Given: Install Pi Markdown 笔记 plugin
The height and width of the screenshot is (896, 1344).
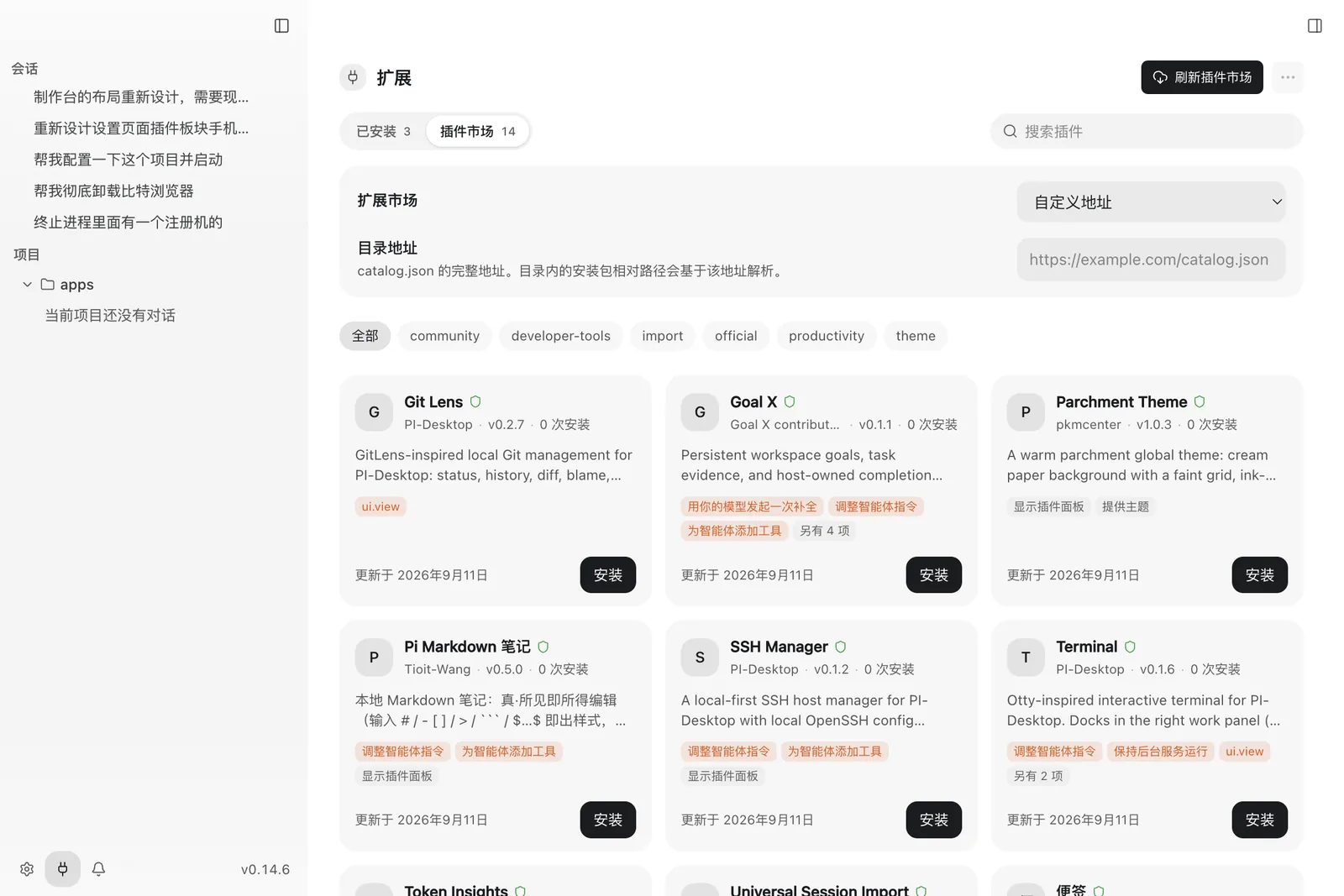Looking at the screenshot, I should click(608, 820).
